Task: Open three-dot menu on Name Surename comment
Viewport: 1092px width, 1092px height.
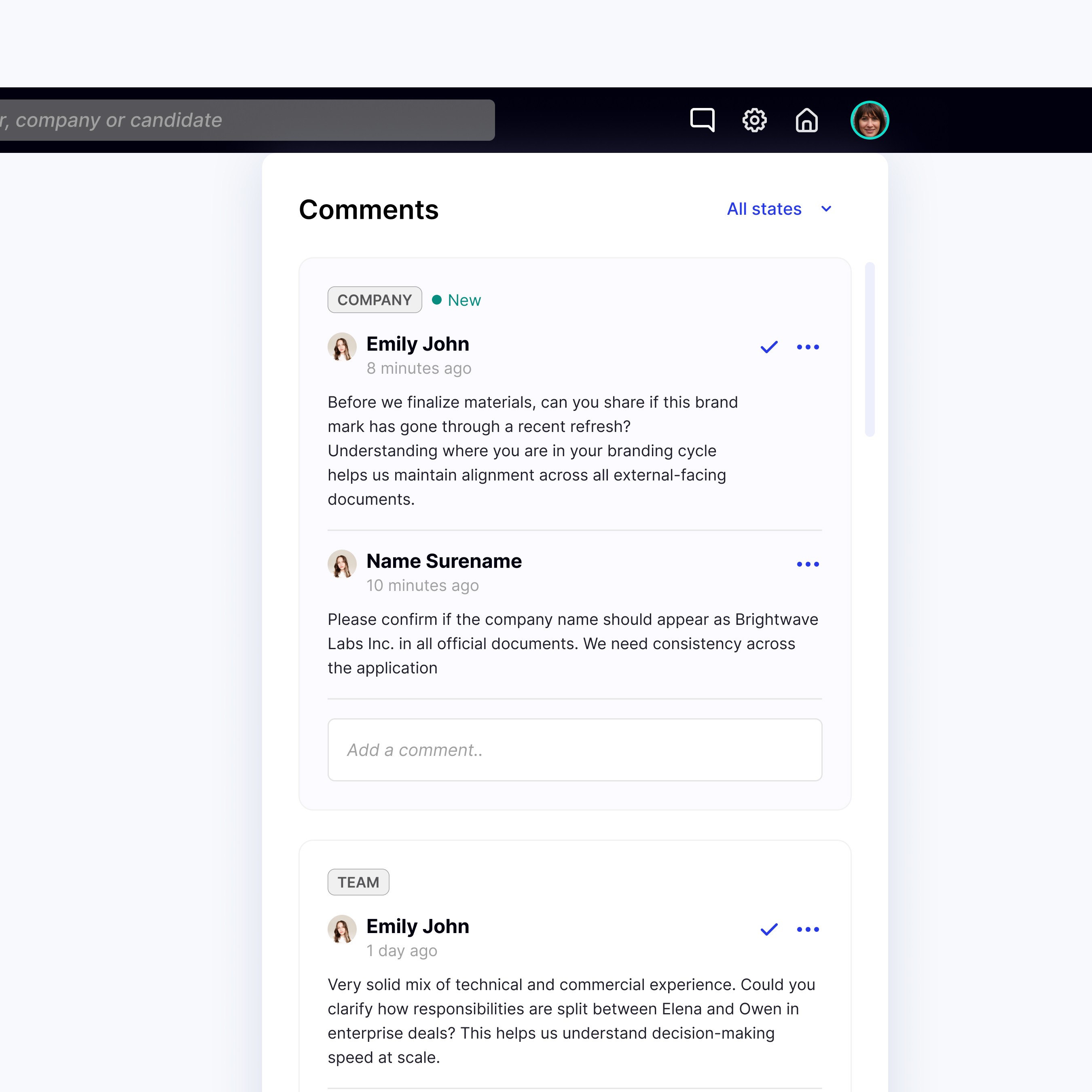Action: [x=808, y=564]
